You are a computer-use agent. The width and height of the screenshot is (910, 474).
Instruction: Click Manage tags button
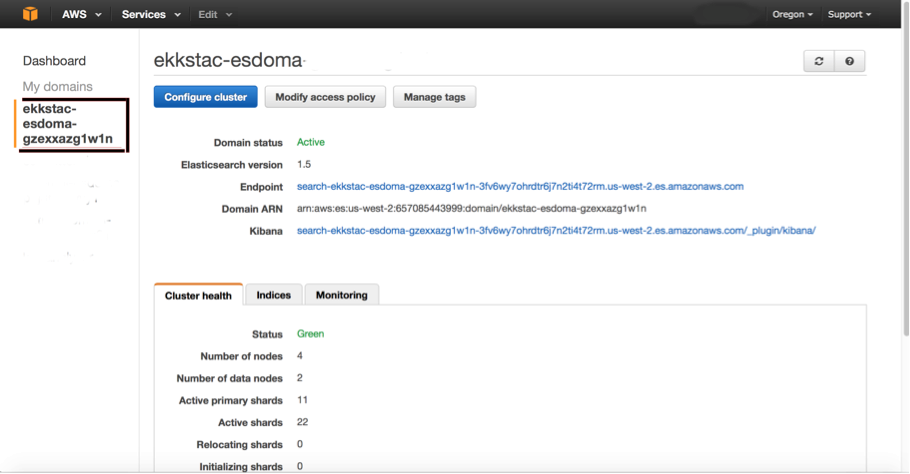pos(435,97)
